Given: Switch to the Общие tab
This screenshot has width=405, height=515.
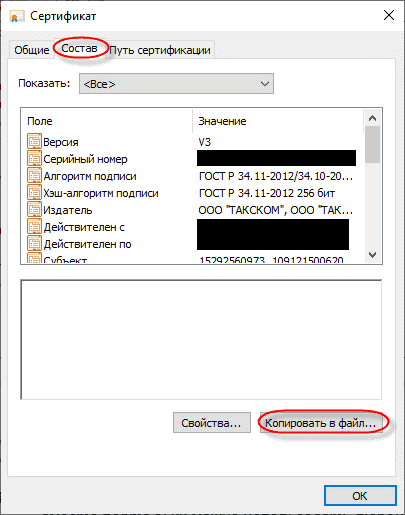Looking at the screenshot, I should click(x=32, y=50).
